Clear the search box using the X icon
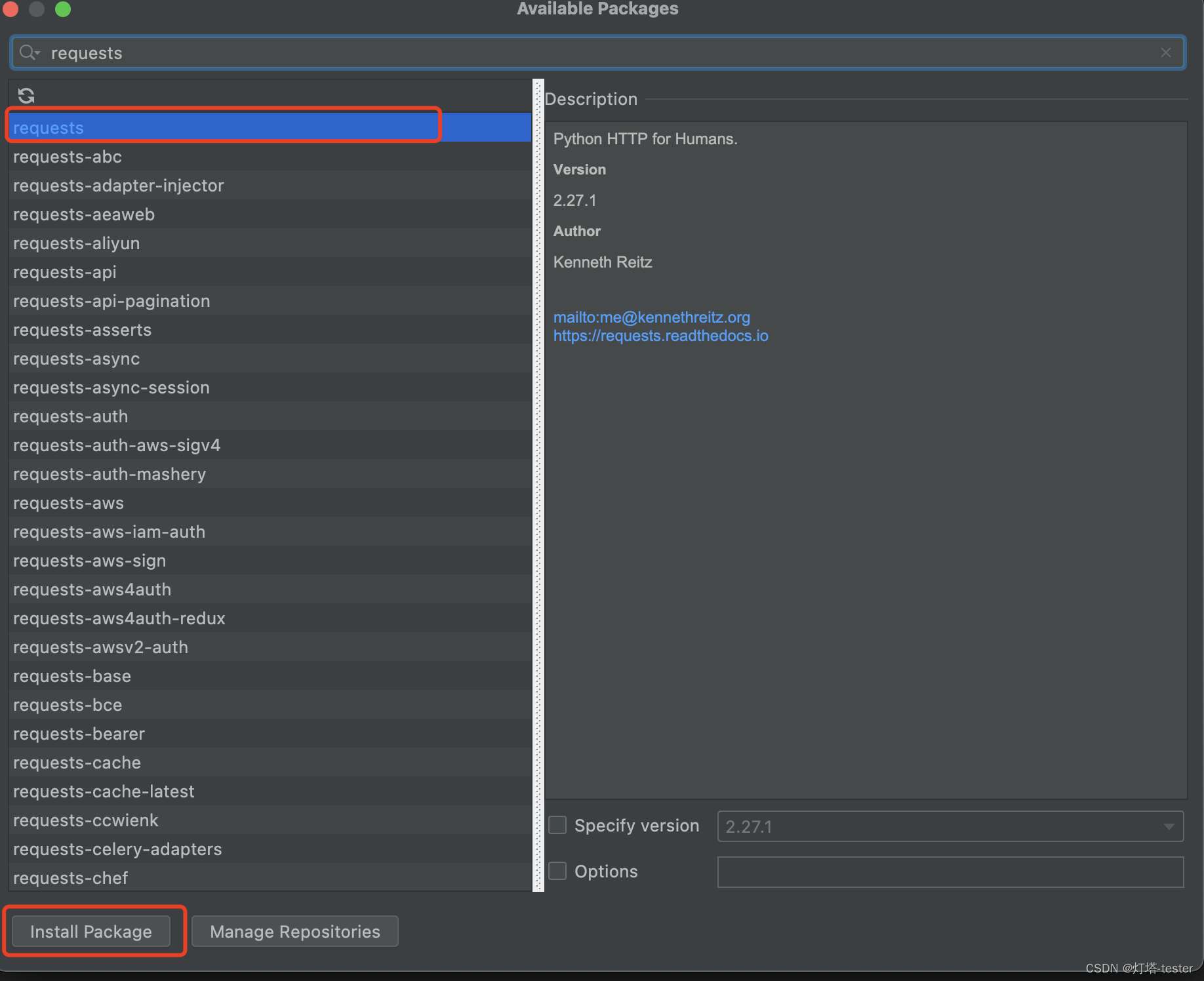The image size is (1204, 981). [x=1167, y=52]
